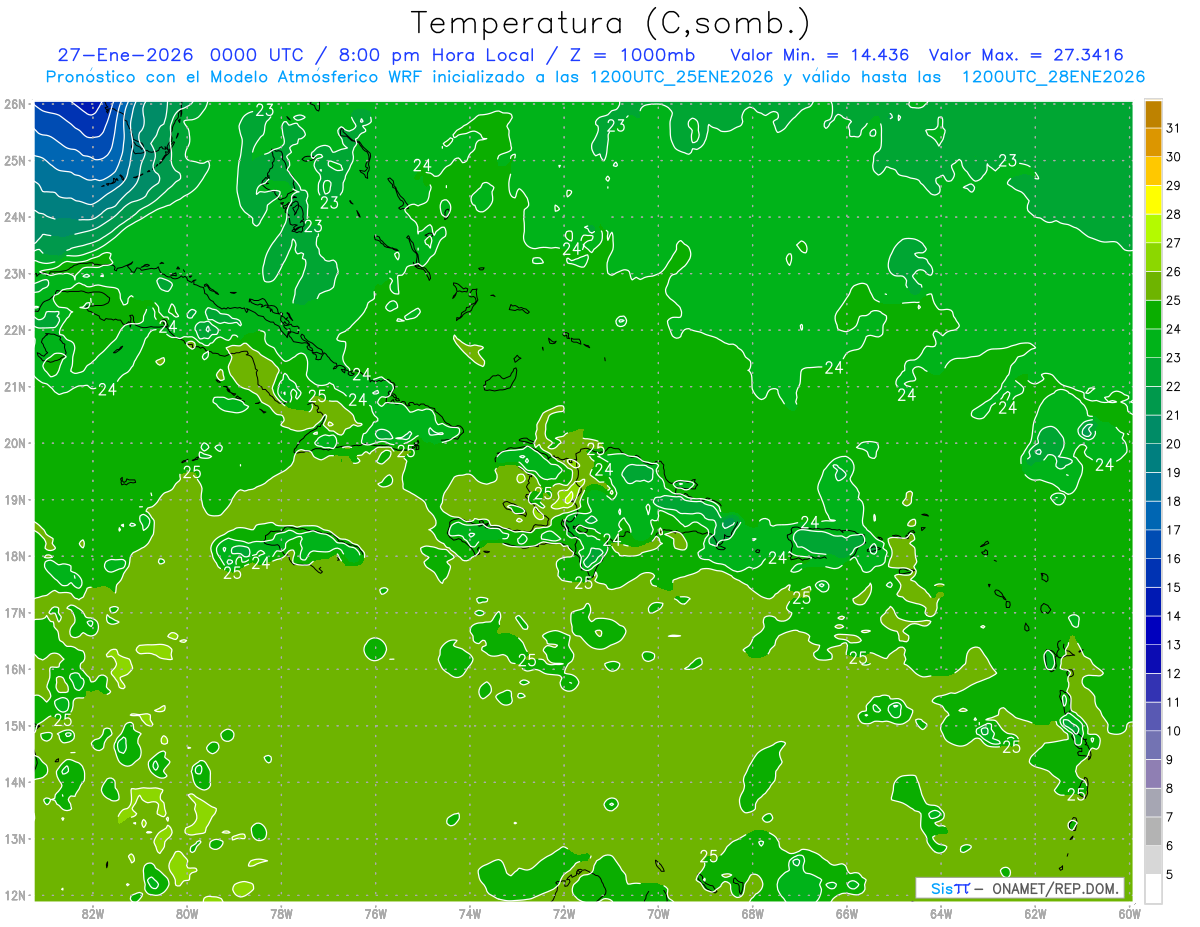Click the 25N latitude axis label
The width and height of the screenshot is (1200, 927).
pyautogui.click(x=14, y=160)
